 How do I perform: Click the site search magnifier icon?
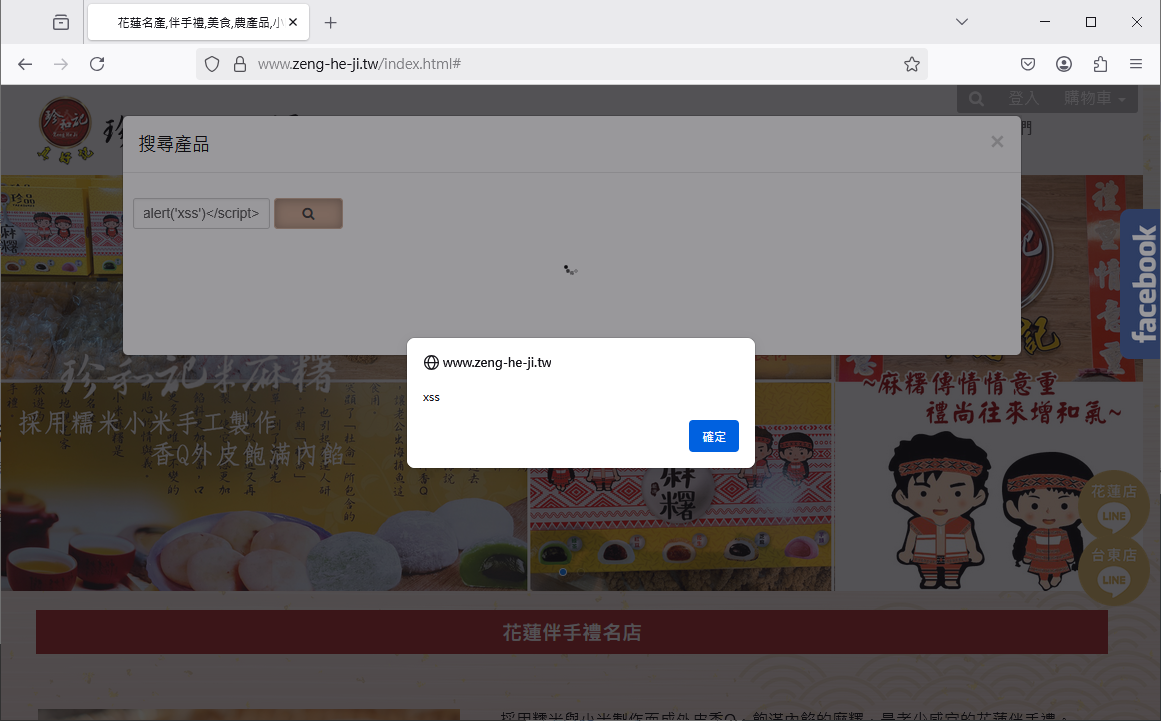[976, 98]
